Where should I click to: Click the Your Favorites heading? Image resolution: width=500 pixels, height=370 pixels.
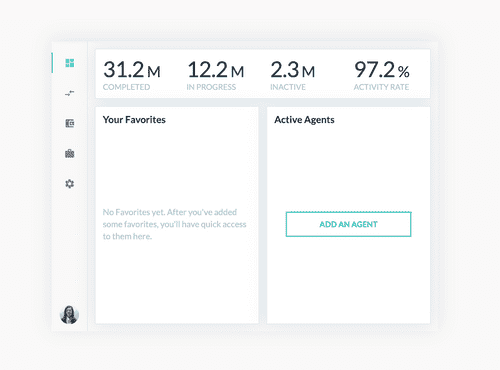[x=134, y=120]
